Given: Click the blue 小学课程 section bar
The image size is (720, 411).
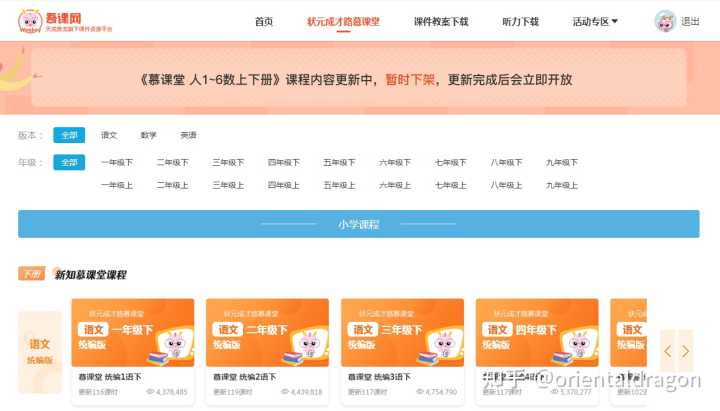Looking at the screenshot, I should tap(359, 224).
